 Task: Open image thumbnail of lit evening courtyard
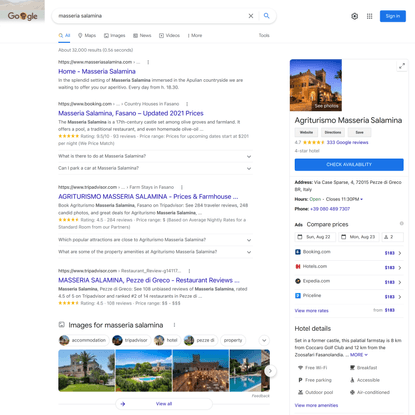[x=201, y=370]
